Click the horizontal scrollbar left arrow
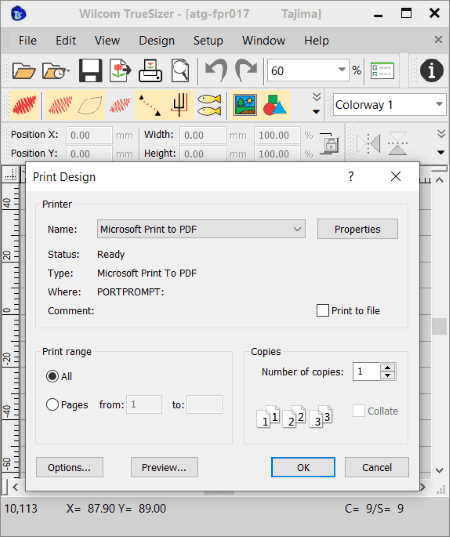Viewport: 450px width, 537px height. click(15, 487)
